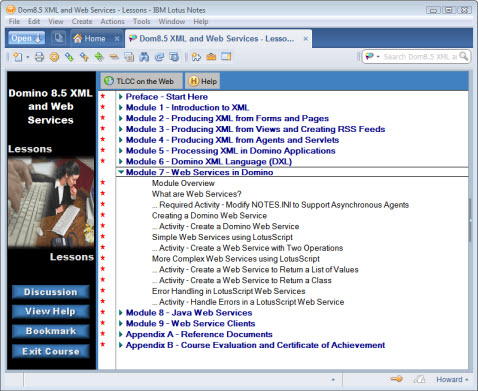Expand Preface - Start Here
The width and height of the screenshot is (478, 391).
121,97
